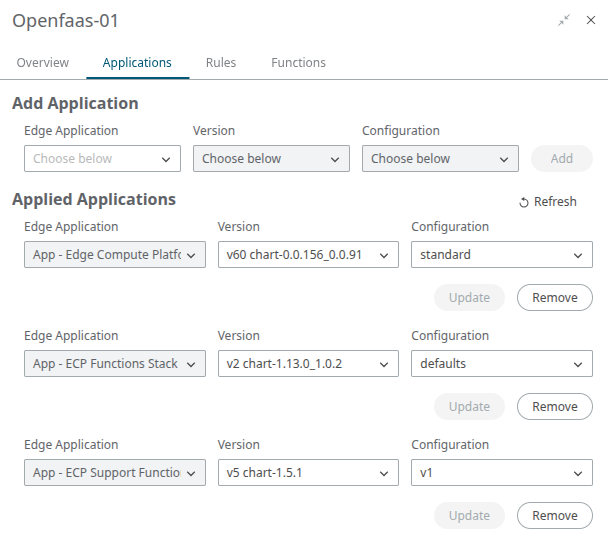The height and width of the screenshot is (545, 608).
Task: Expand the 'defaults' configuration dropdown
Action: (501, 364)
